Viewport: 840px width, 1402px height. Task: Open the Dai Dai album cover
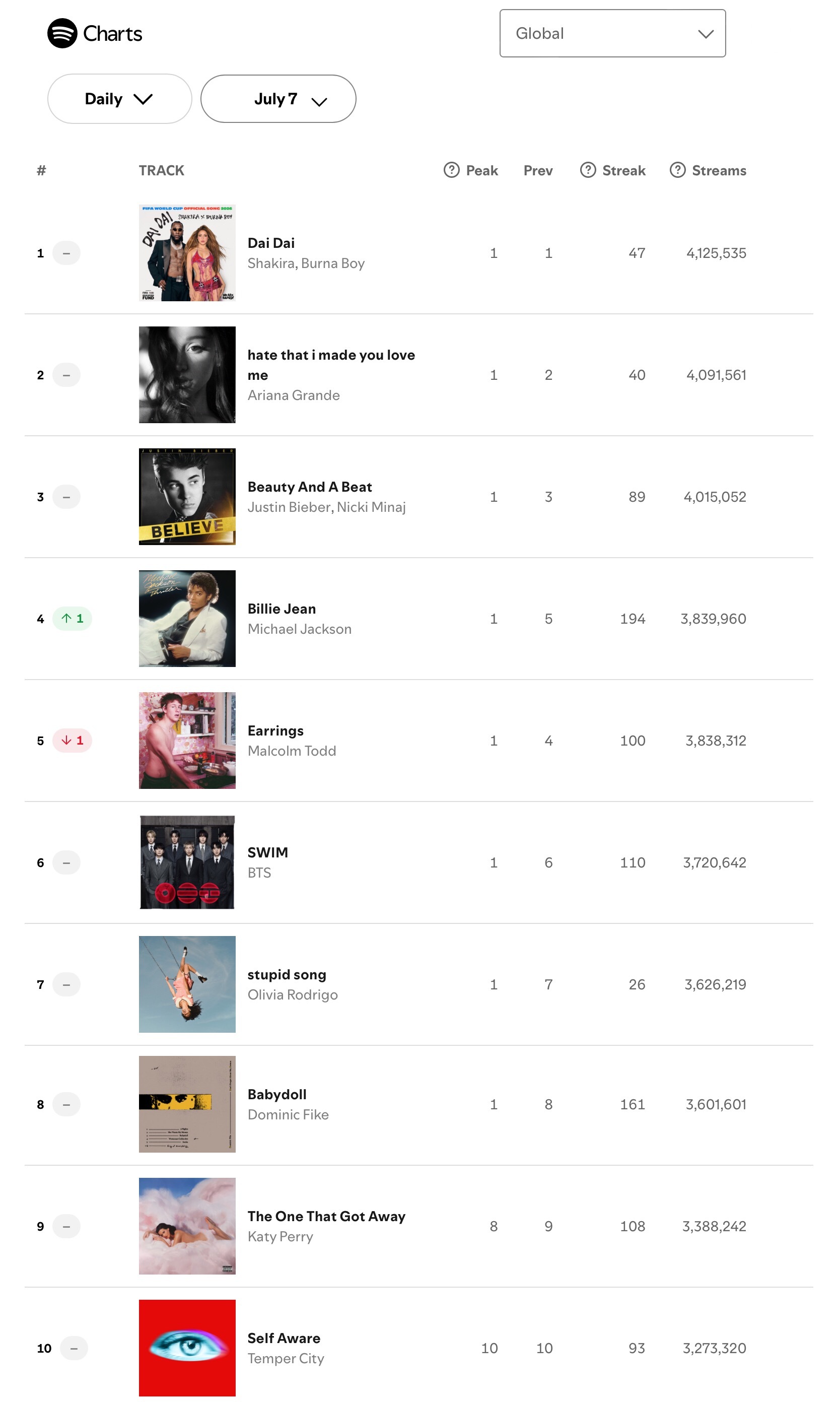pos(187,252)
